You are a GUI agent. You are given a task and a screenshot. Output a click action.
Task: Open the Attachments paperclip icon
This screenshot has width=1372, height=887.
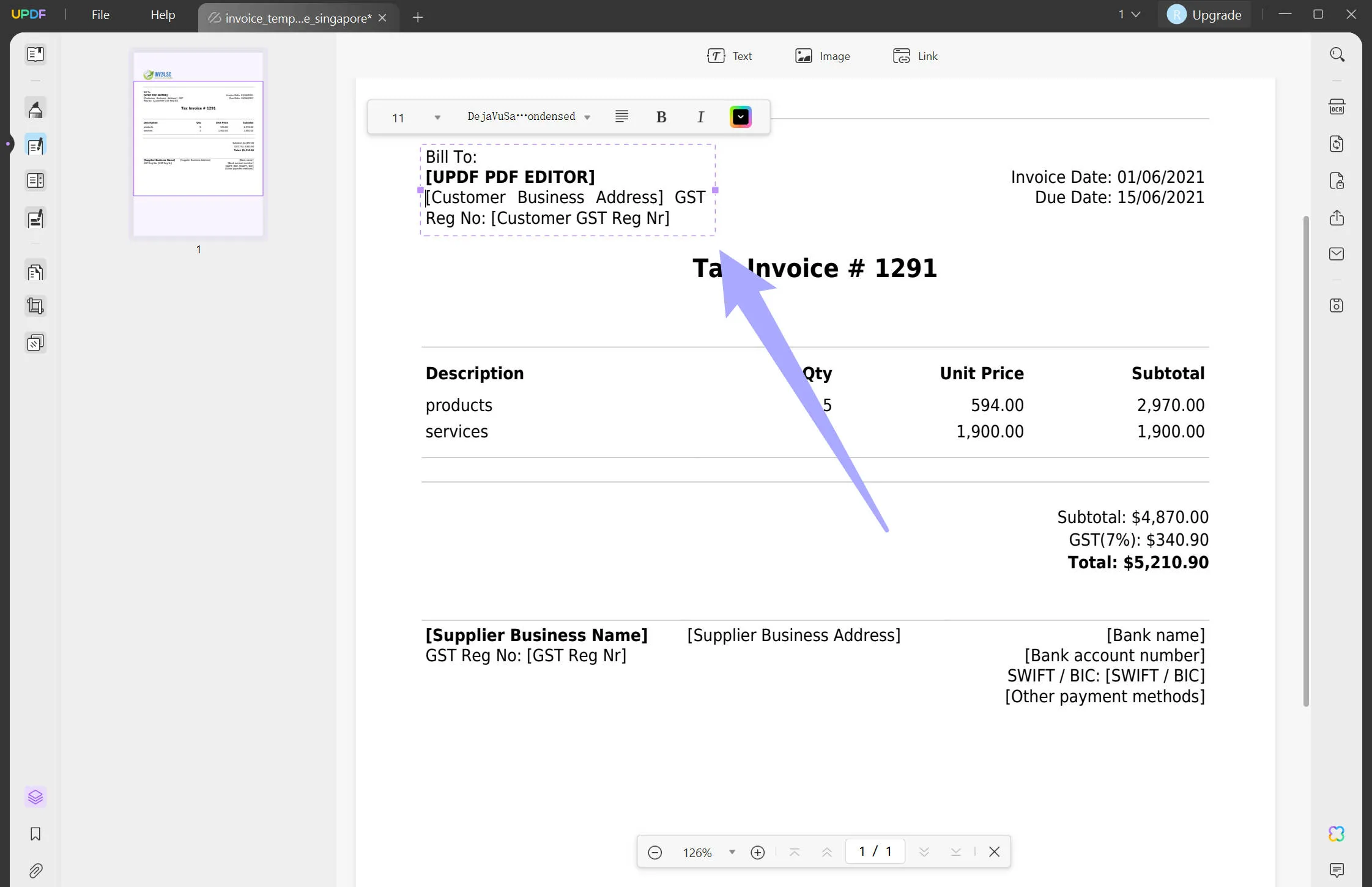click(35, 870)
